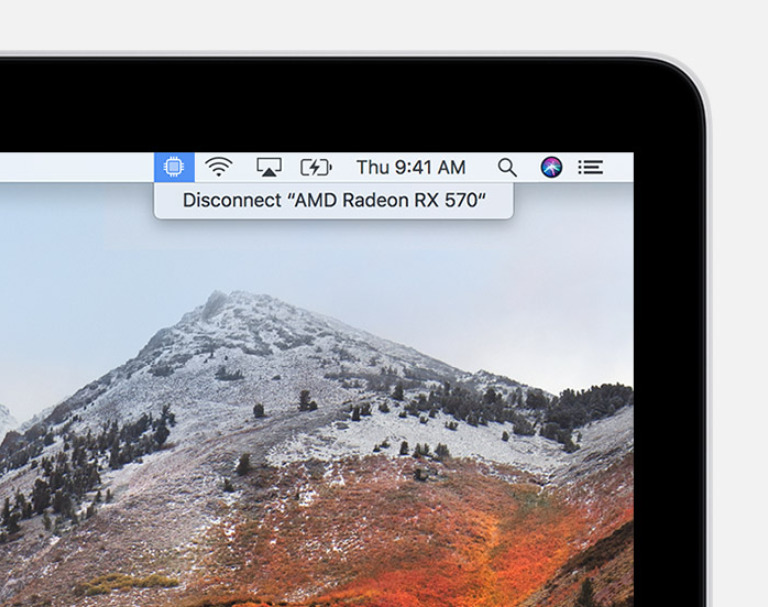Launch Spotlight search with the magnifying glass

click(507, 167)
